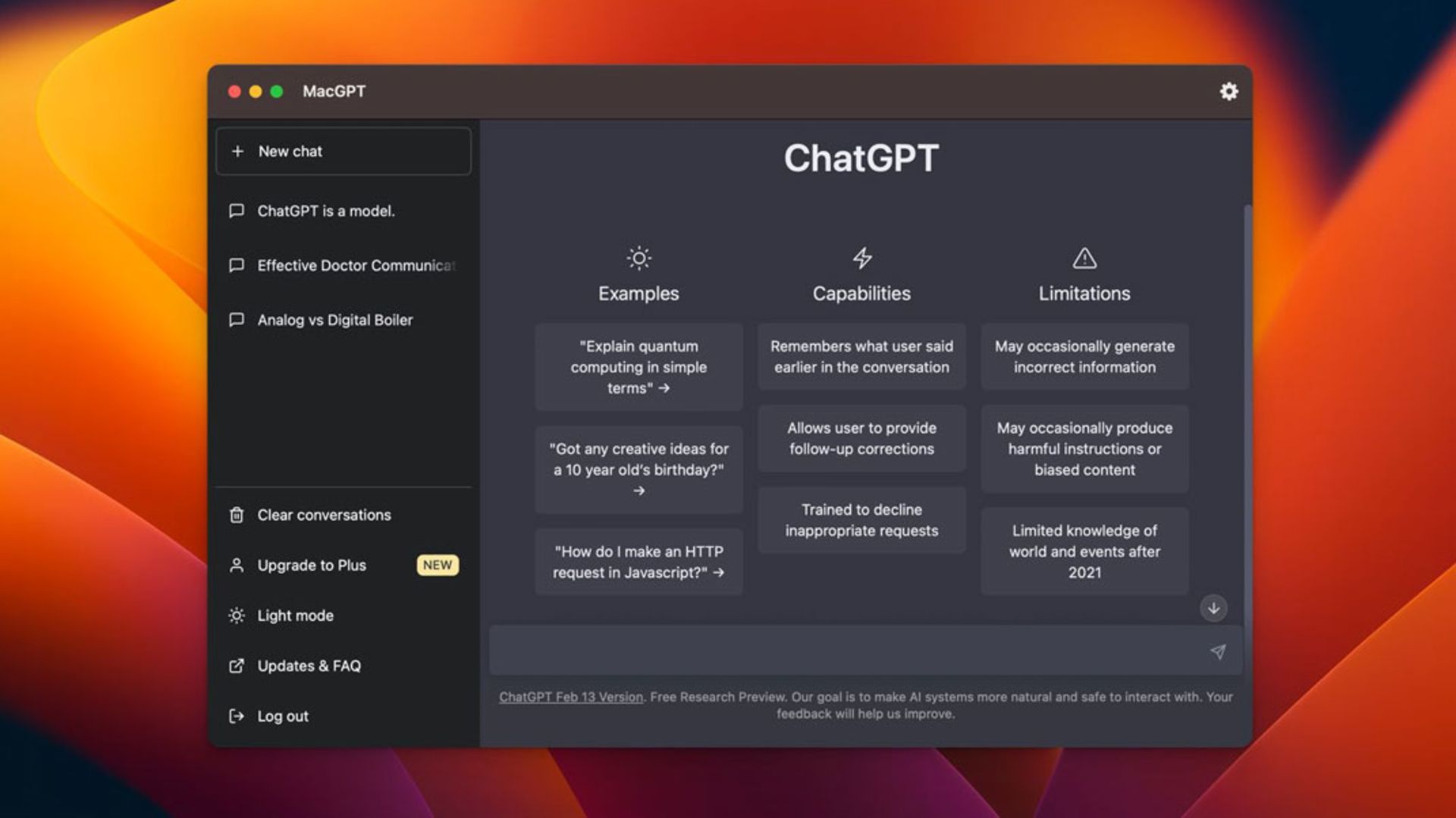This screenshot has height=818, width=1456.
Task: Click the log out arrow icon
Action: coord(237,716)
